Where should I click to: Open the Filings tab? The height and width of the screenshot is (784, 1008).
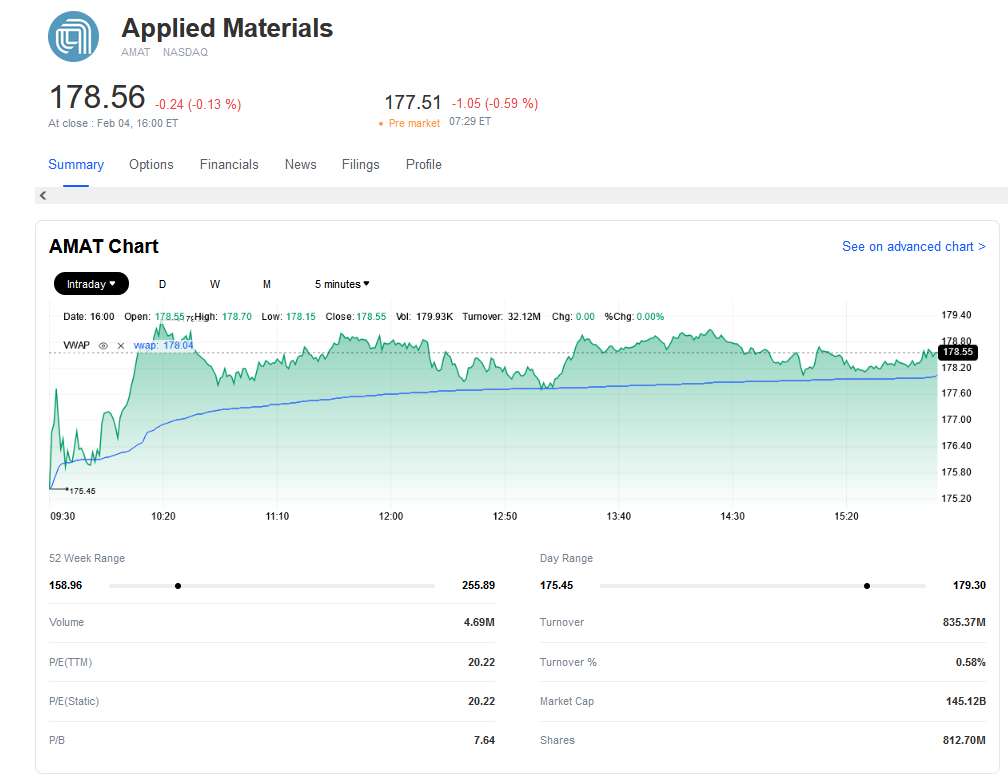[360, 165]
